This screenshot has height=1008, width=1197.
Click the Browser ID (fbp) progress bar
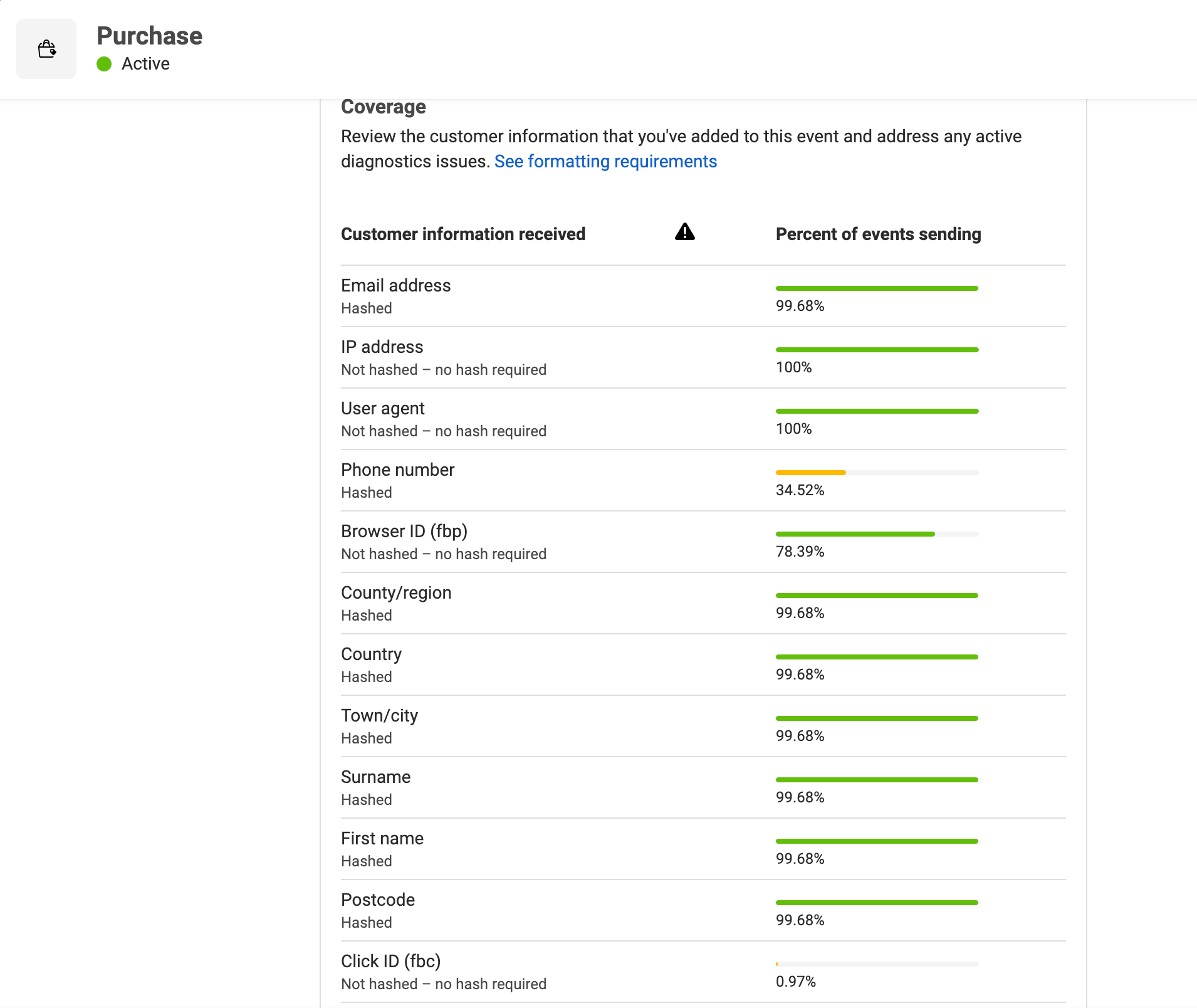(x=876, y=534)
